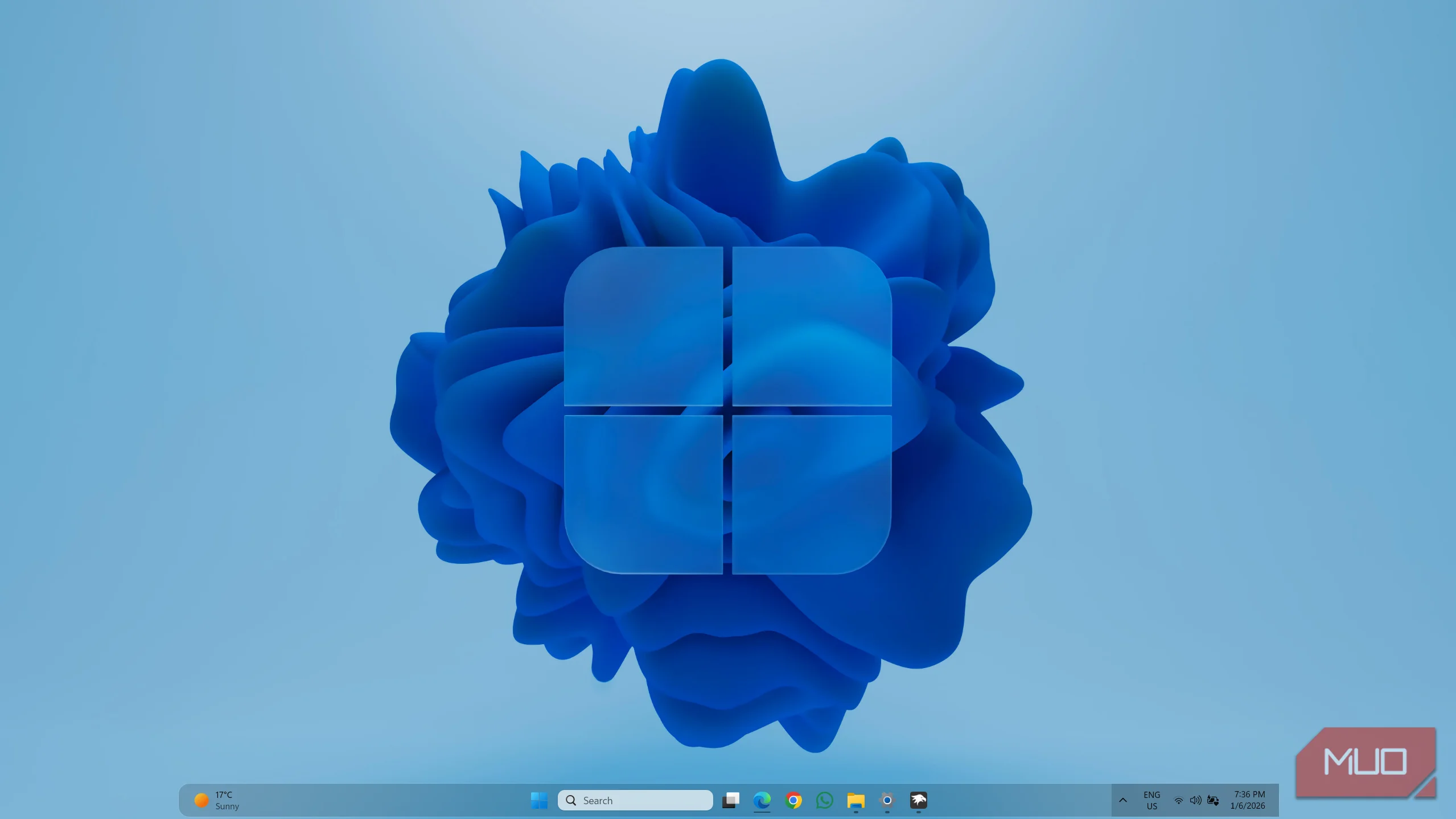
Task: Toggle the hardware sync tray icon
Action: click(x=1212, y=800)
